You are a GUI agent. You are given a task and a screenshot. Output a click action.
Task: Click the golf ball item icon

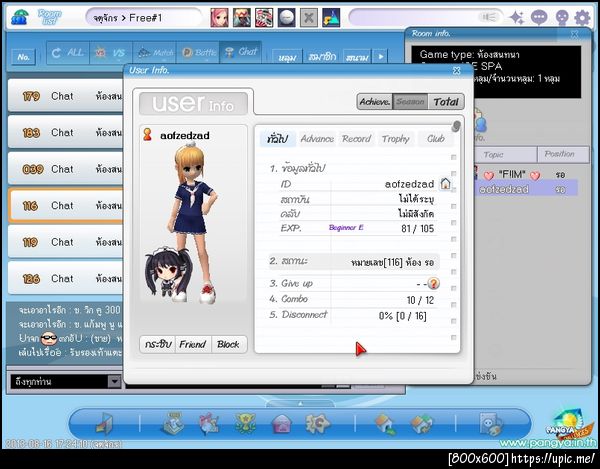287,18
